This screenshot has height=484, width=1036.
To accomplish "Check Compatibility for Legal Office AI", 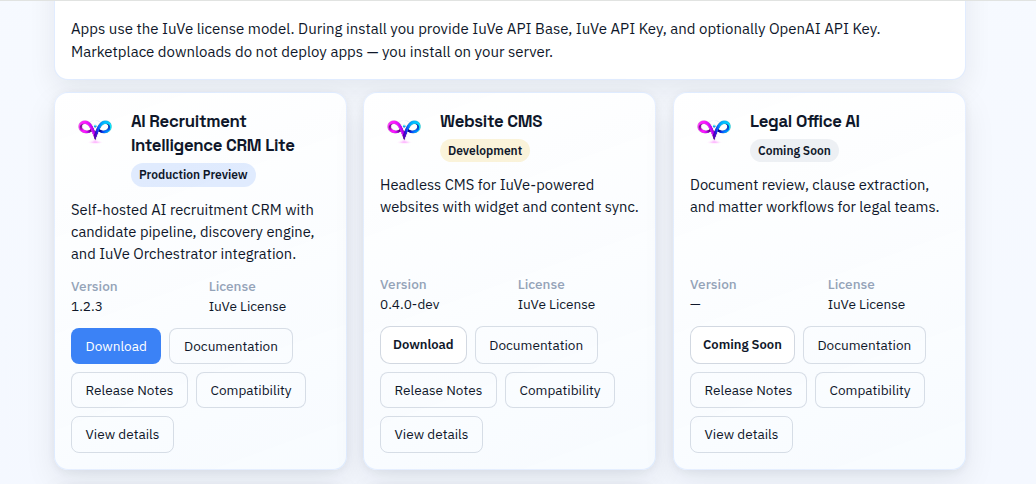I will (870, 390).
